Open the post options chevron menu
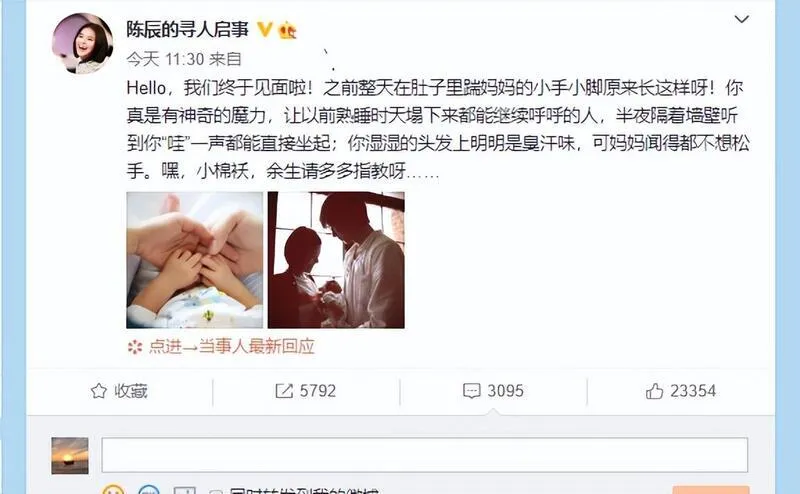 [741, 19]
